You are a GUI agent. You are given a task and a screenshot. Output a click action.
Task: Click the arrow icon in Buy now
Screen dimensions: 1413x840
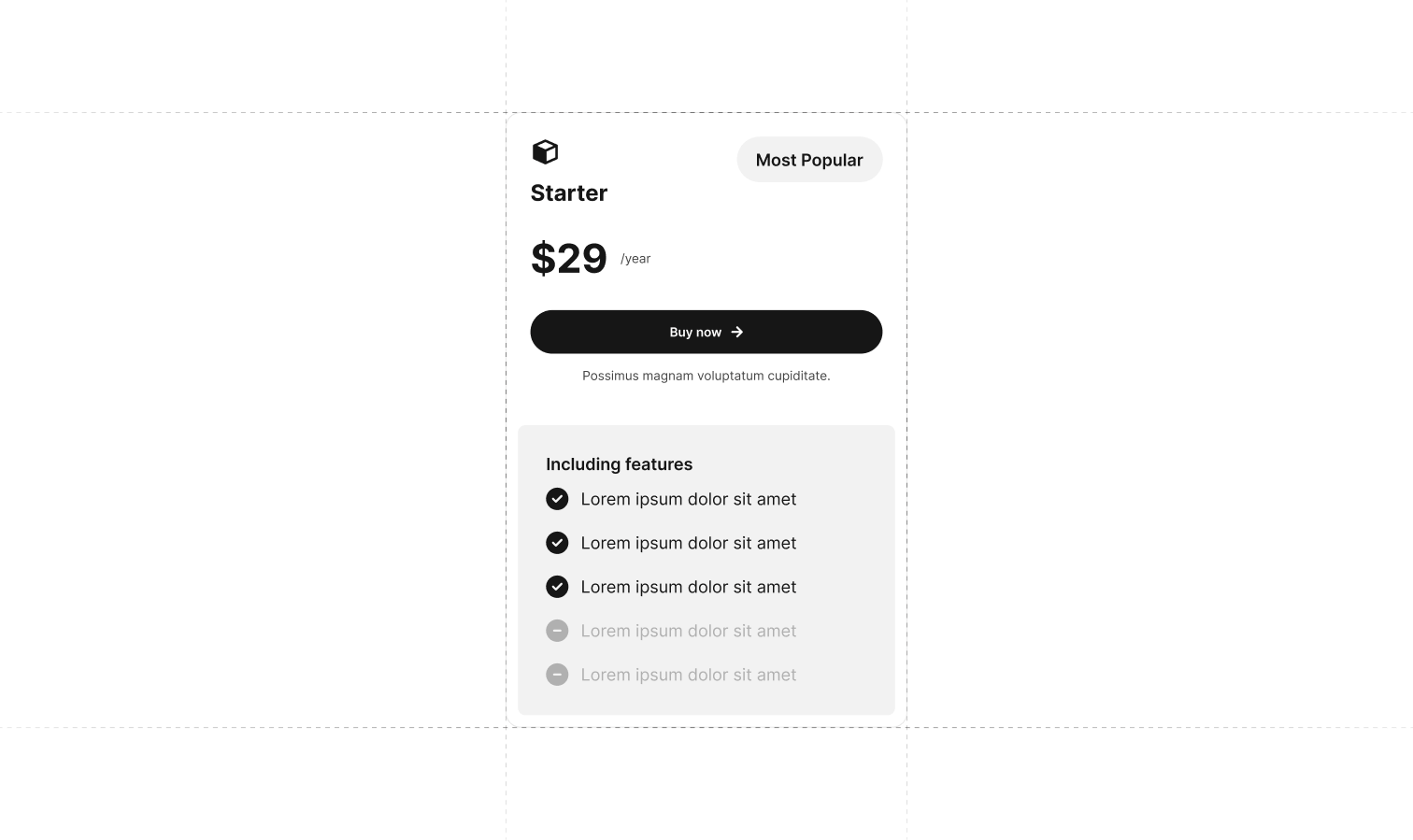[737, 332]
